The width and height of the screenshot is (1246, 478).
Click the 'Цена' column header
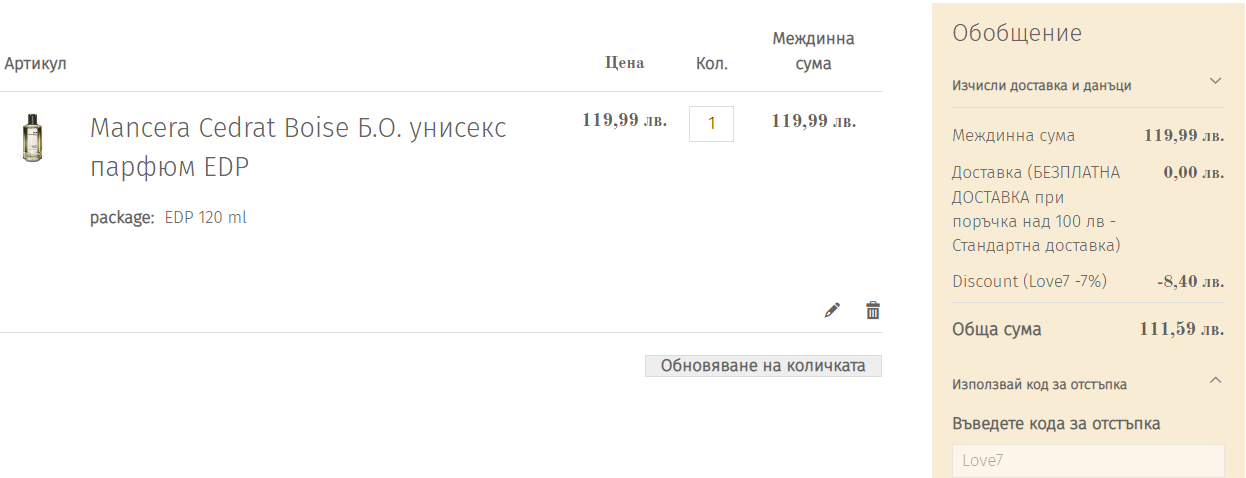625,63
